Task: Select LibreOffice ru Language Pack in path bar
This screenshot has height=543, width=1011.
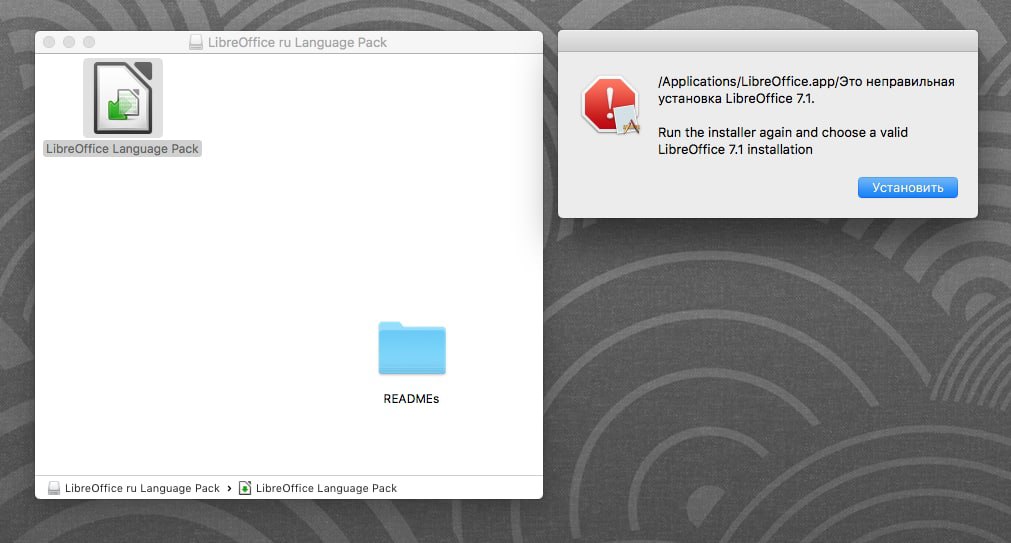Action: click(x=142, y=488)
